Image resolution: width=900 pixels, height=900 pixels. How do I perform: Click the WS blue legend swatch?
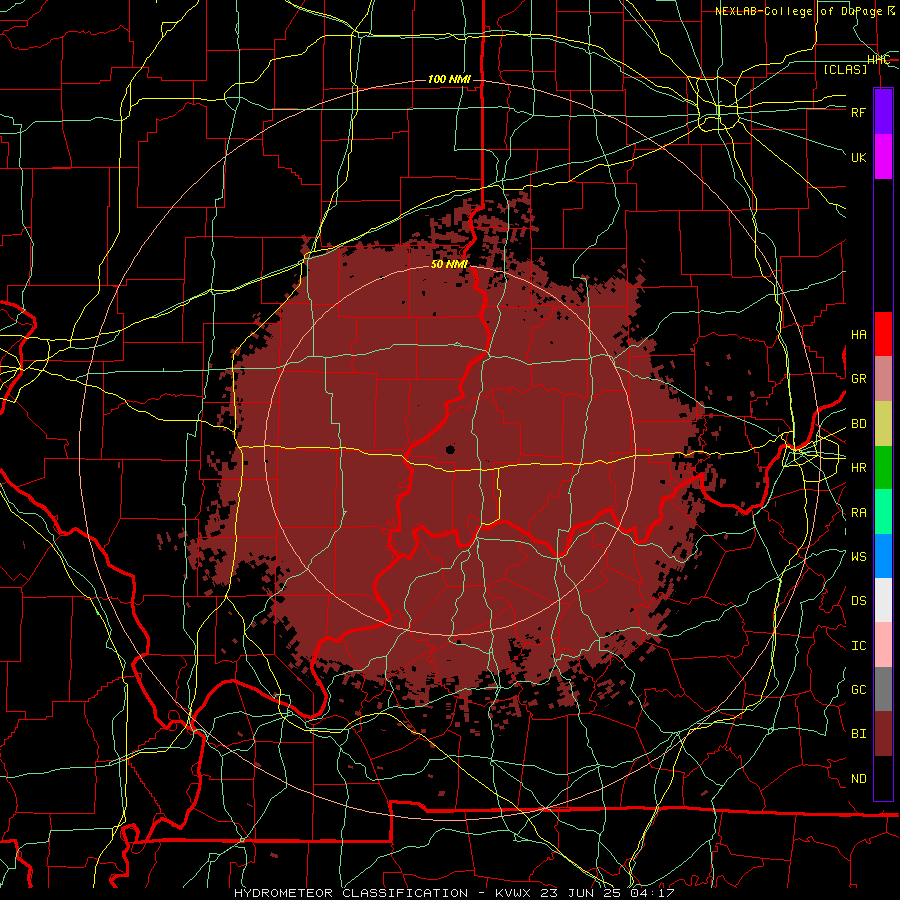[x=883, y=556]
